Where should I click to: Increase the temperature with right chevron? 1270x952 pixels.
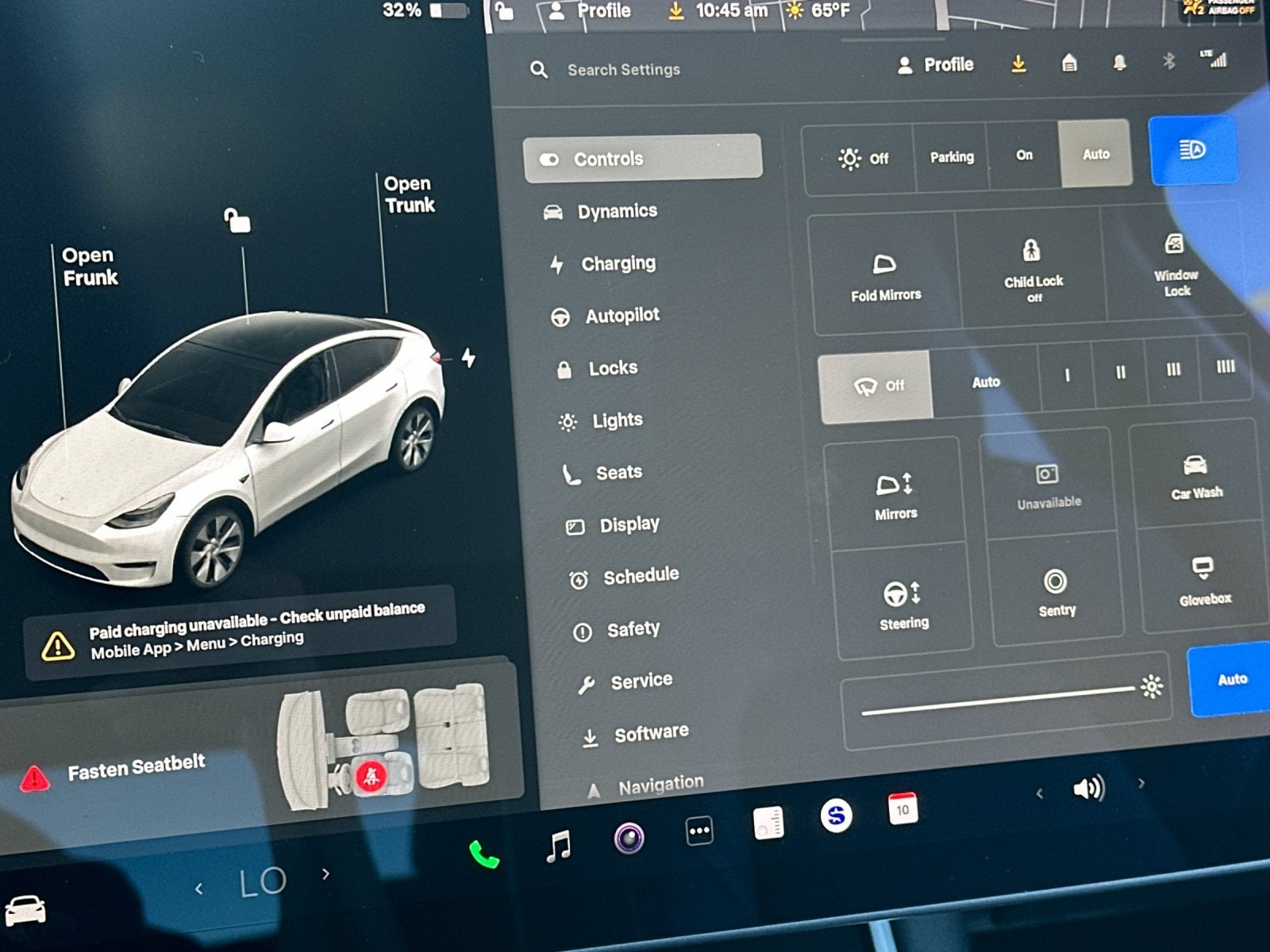pos(325,874)
